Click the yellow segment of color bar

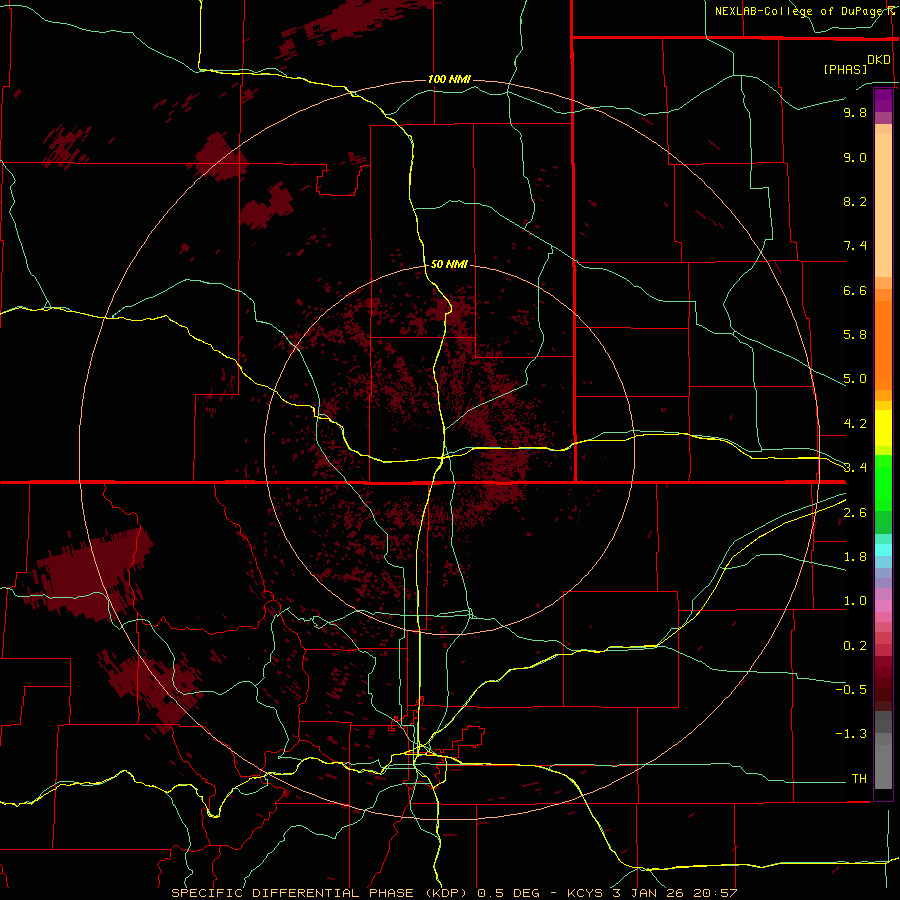pyautogui.click(x=883, y=428)
